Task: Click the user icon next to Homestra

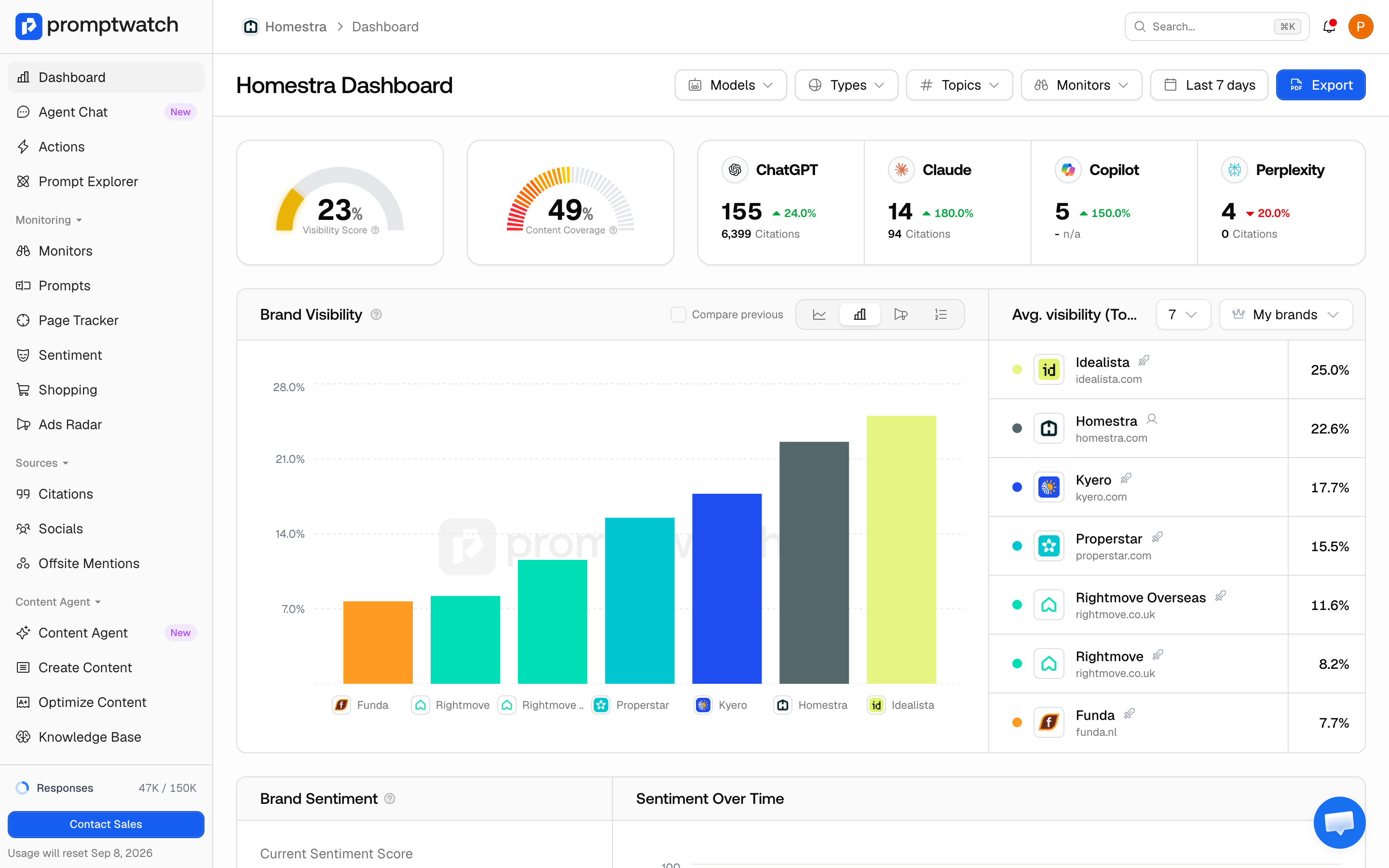Action: pyautogui.click(x=1151, y=419)
